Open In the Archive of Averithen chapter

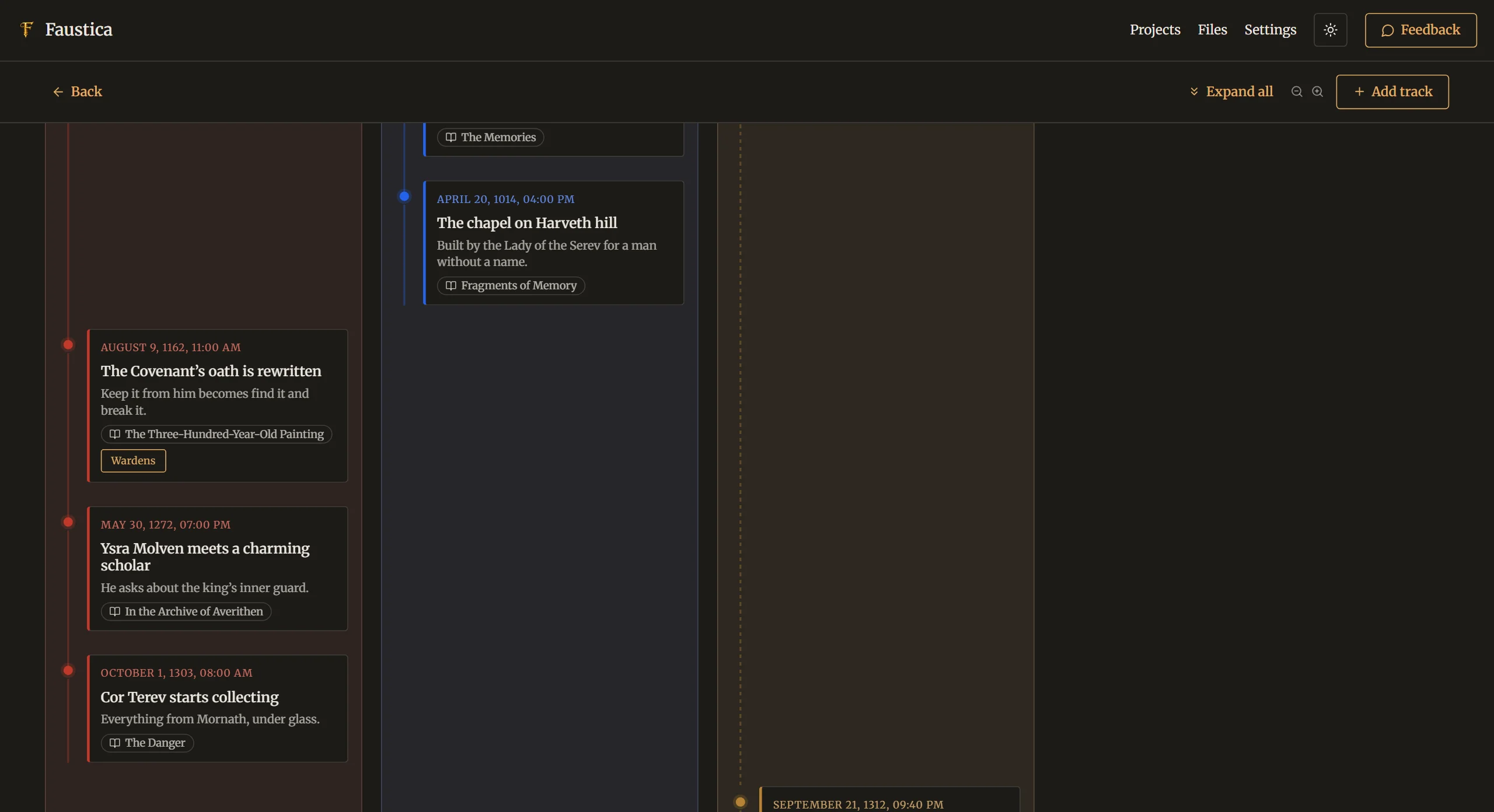pos(186,611)
